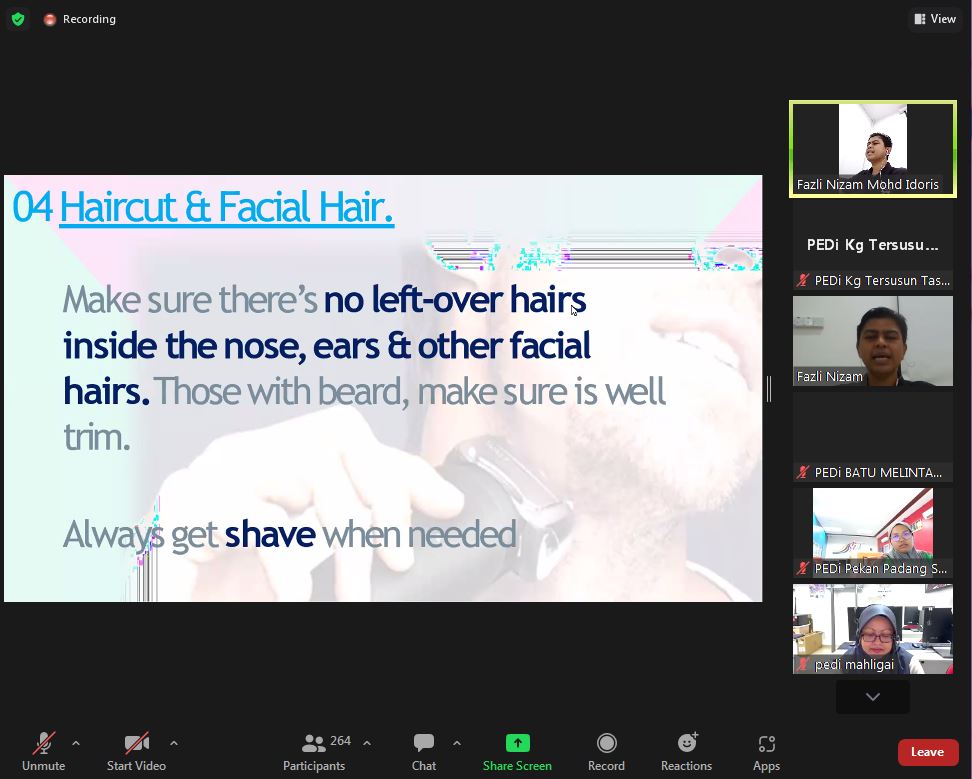This screenshot has height=779, width=972.
Task: Expand the arrow next to Participants
Action: 367,743
